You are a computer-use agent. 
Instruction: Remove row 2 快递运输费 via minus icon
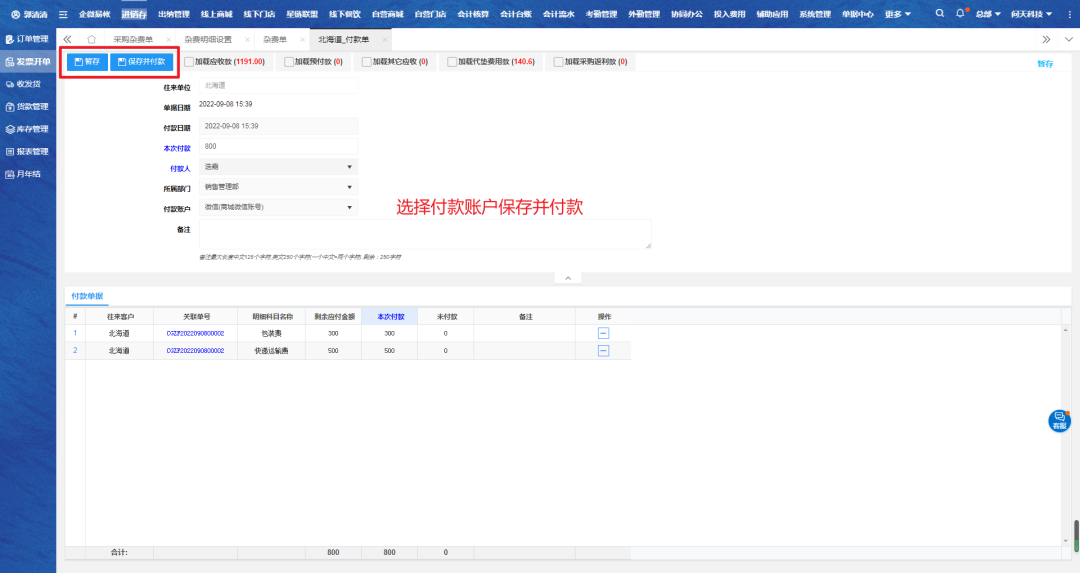tap(603, 351)
